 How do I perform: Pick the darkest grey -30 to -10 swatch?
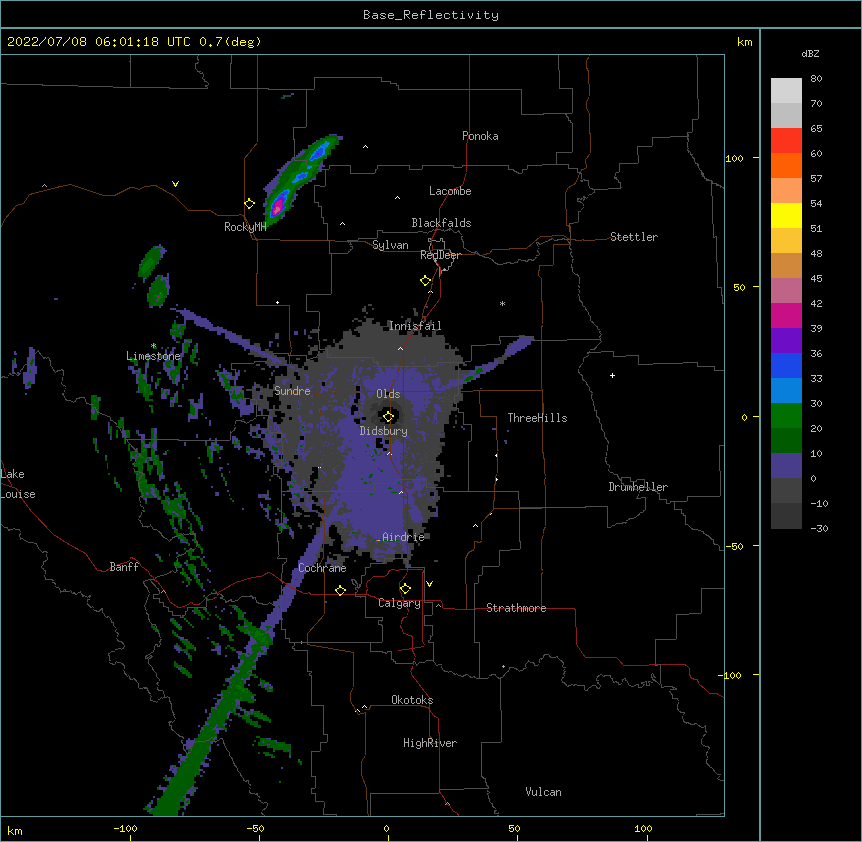786,516
